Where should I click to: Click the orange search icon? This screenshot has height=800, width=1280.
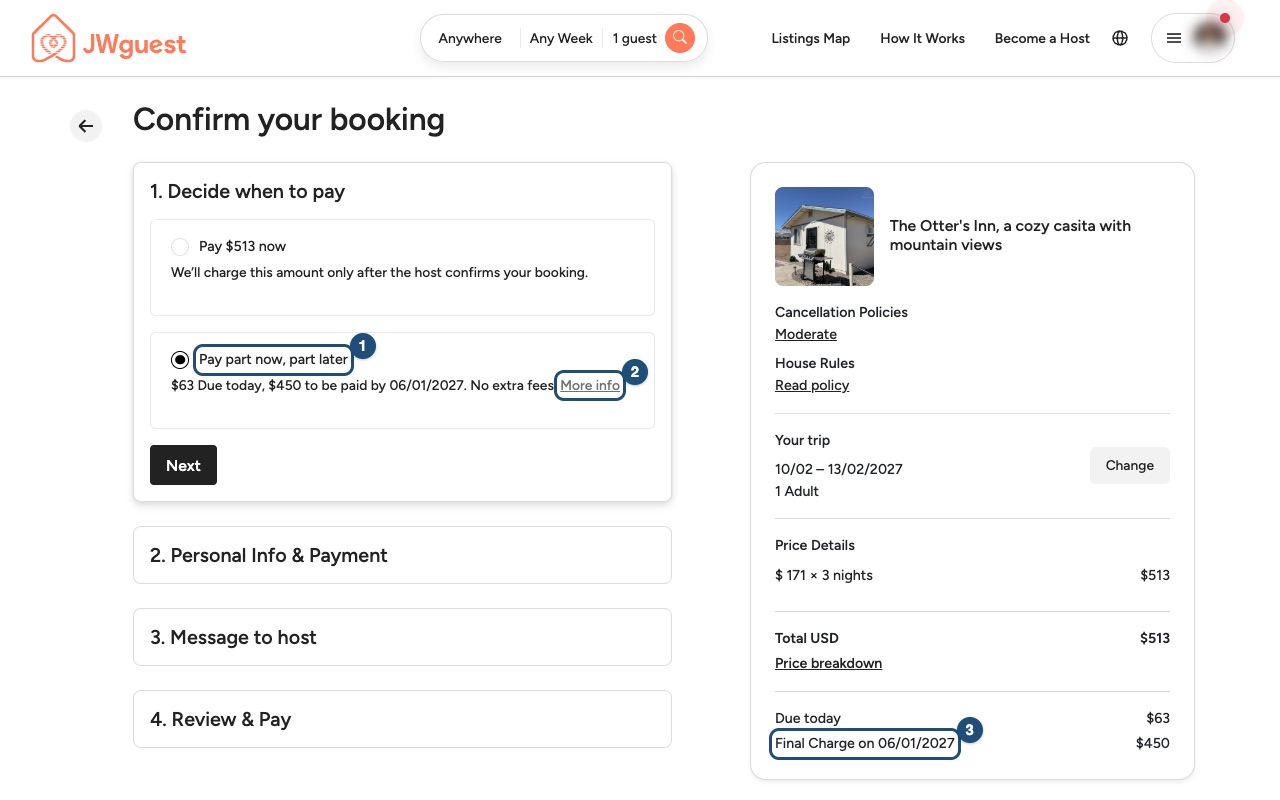coord(680,38)
